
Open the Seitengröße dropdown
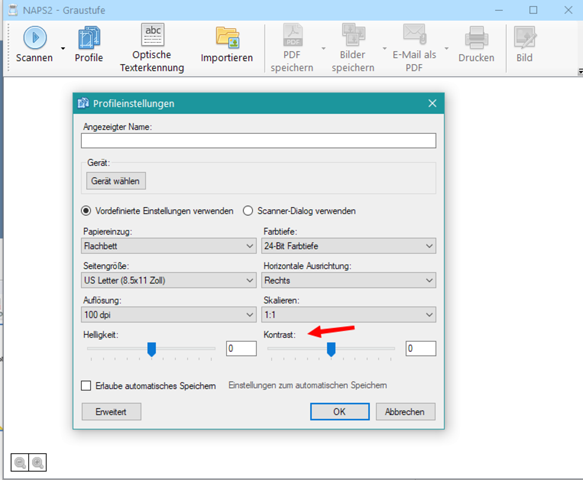pyautogui.click(x=169, y=280)
